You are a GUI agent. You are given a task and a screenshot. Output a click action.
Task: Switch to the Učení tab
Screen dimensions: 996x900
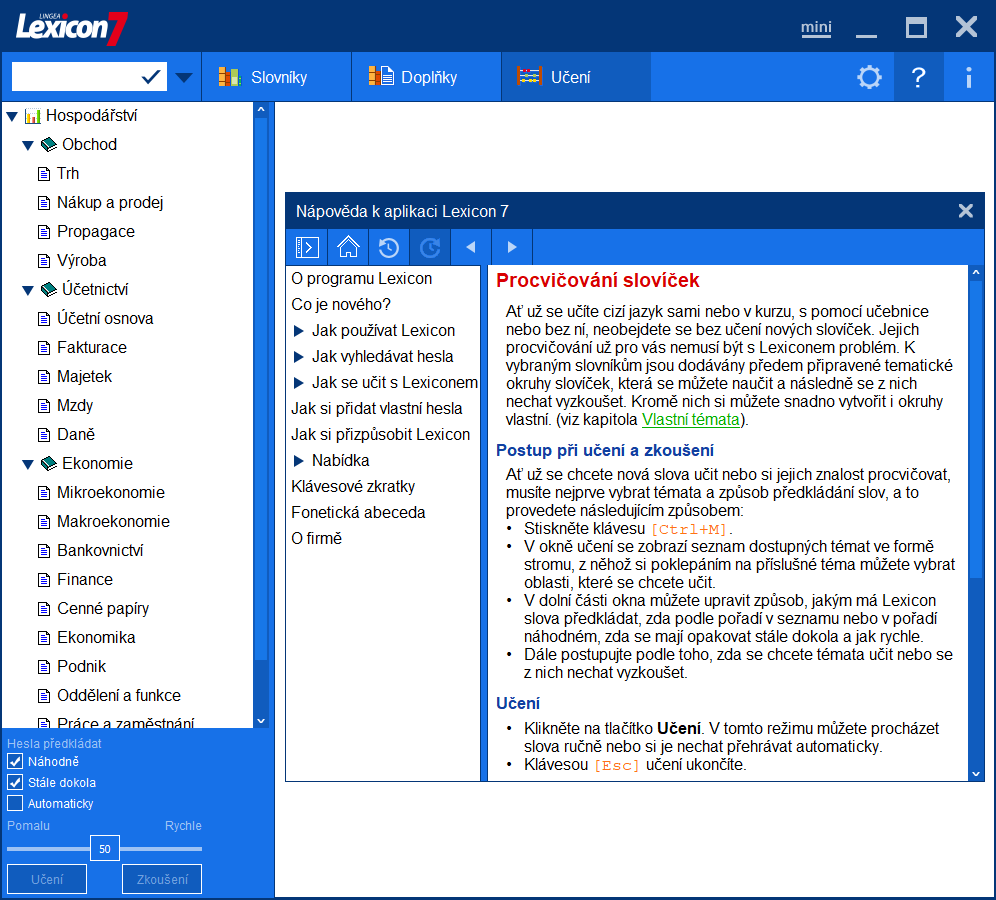[576, 77]
